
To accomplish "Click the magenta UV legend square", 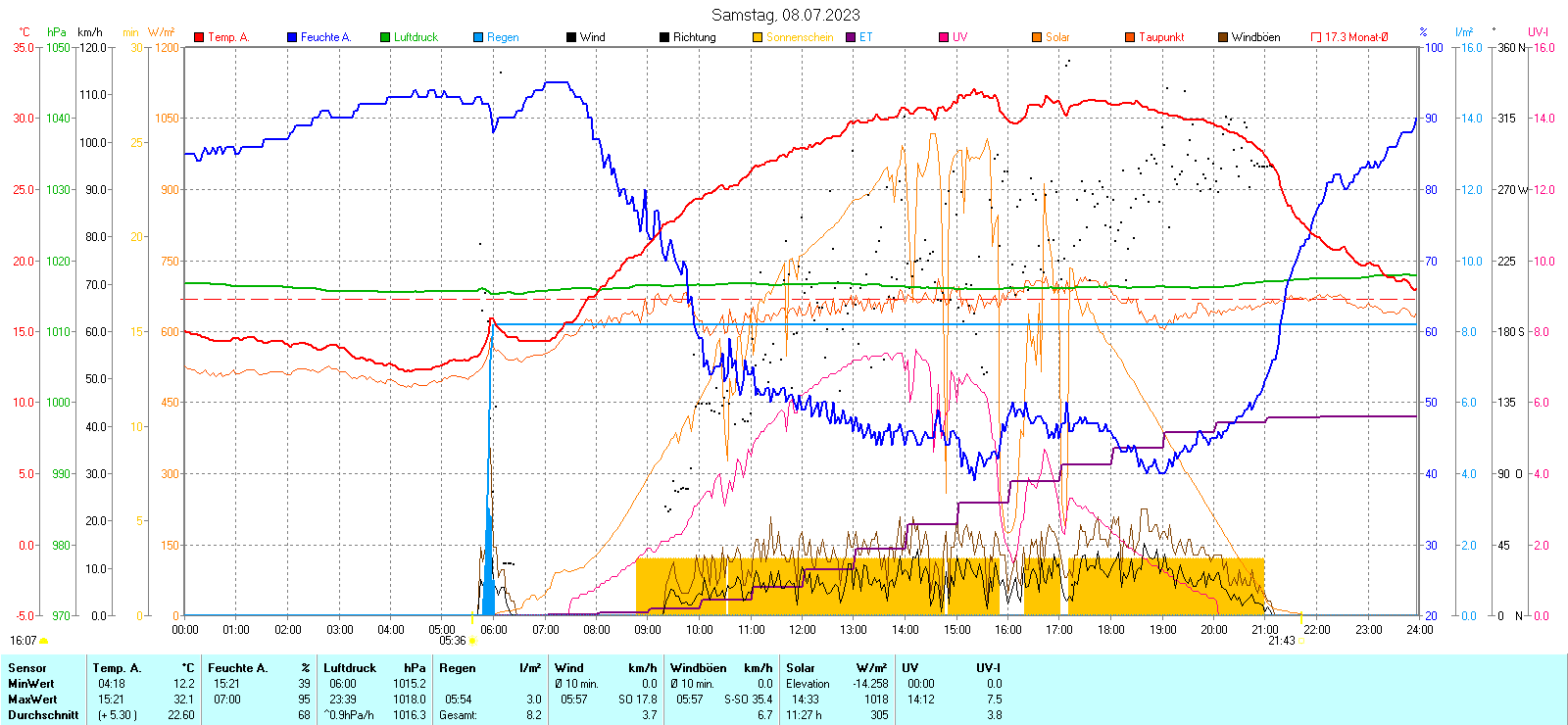I will 944,37.
